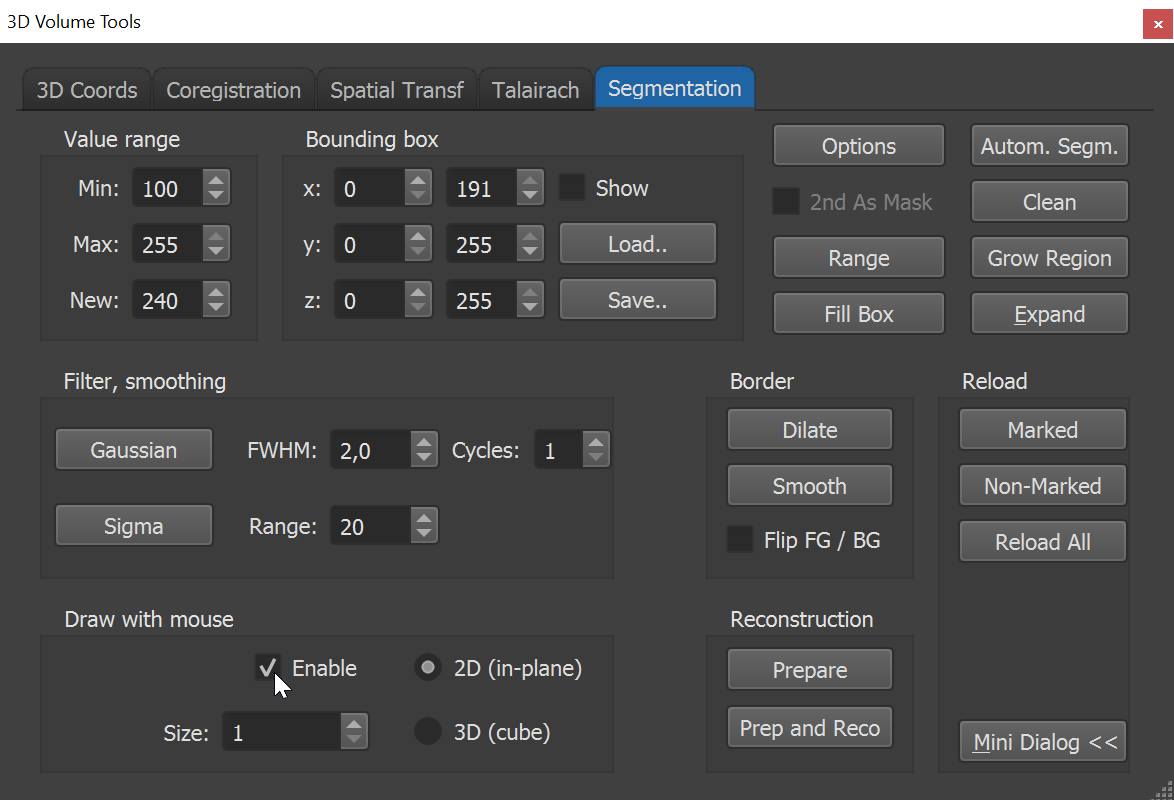The height and width of the screenshot is (800, 1174).
Task: Decrease bounding box x upper limit arrow
Action: [x=529, y=196]
